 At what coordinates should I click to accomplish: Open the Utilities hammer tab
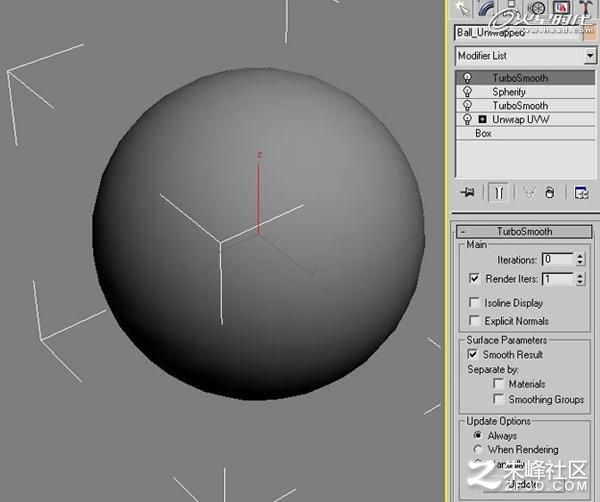click(x=585, y=8)
